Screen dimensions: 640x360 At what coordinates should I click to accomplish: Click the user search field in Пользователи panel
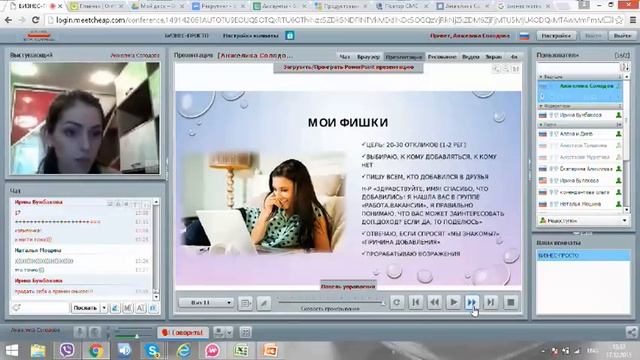(578, 67)
